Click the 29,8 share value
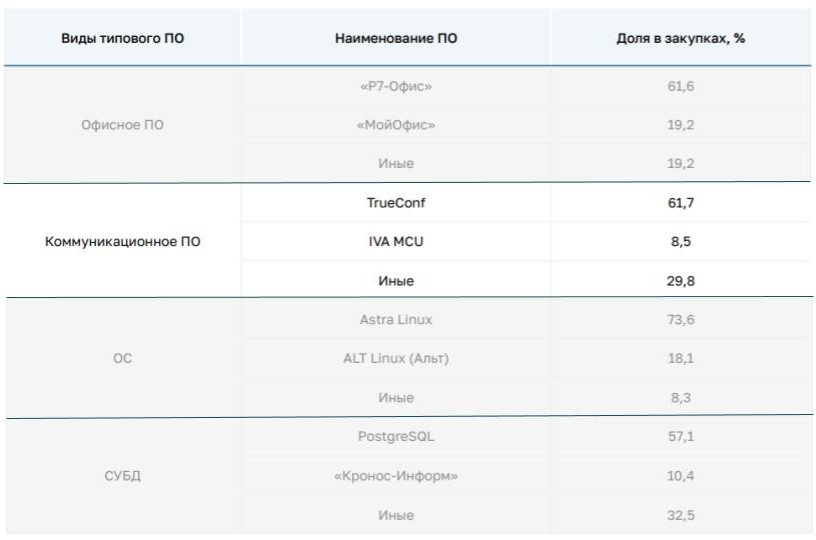The height and width of the screenshot is (540, 816). [682, 281]
